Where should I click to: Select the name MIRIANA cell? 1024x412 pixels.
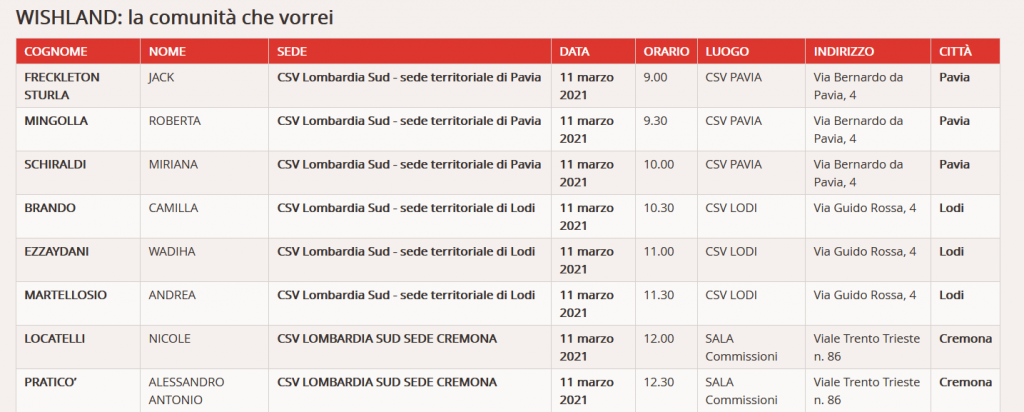(x=173, y=164)
